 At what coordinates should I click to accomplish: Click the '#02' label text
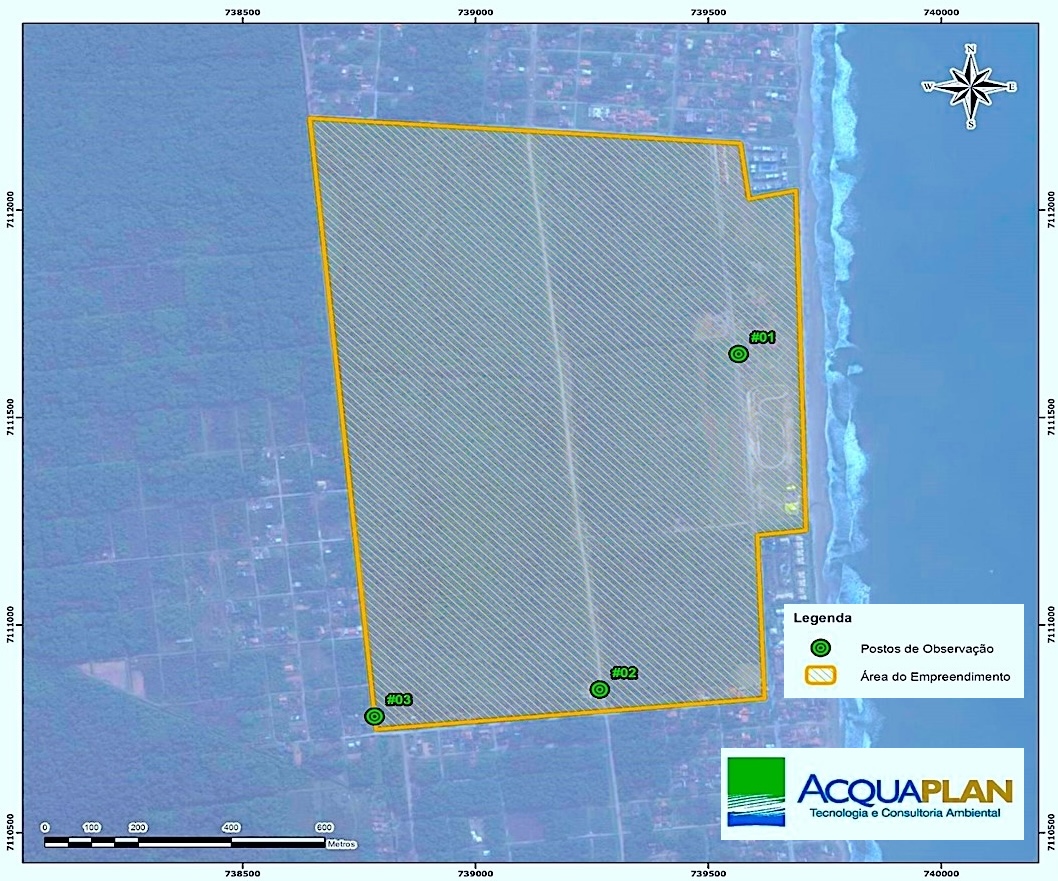tap(624, 673)
